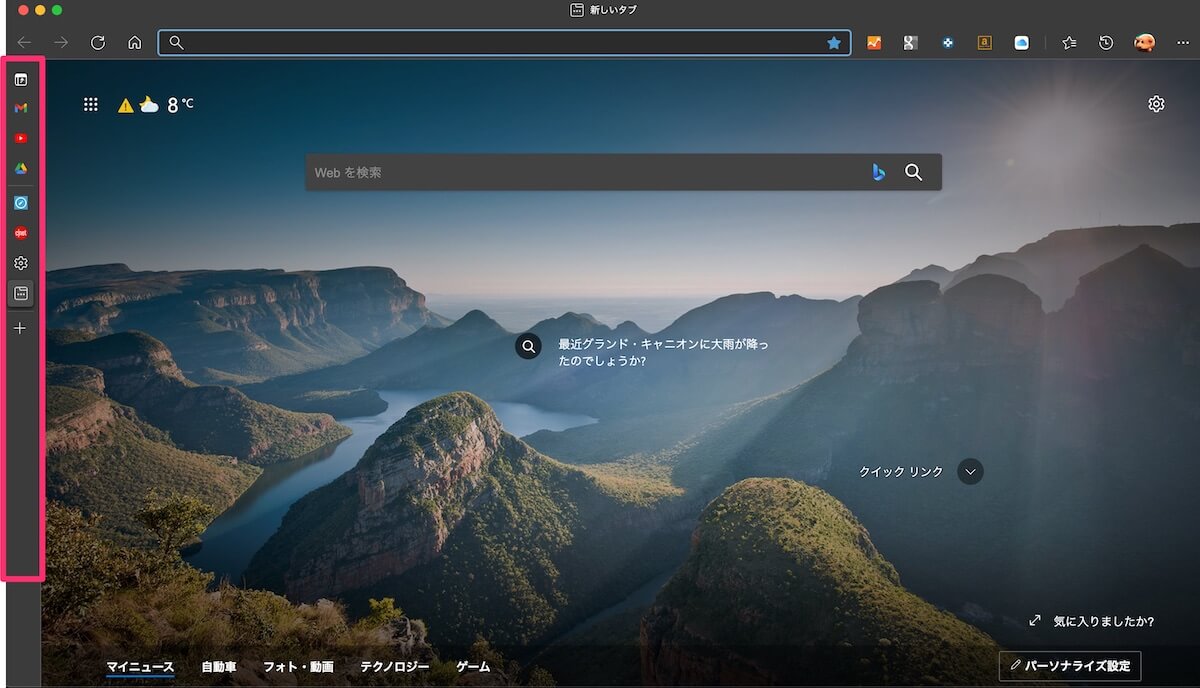Viewport: 1200px width, 688px height.
Task: Open パーソナライズ設定 button
Action: coord(1070,665)
